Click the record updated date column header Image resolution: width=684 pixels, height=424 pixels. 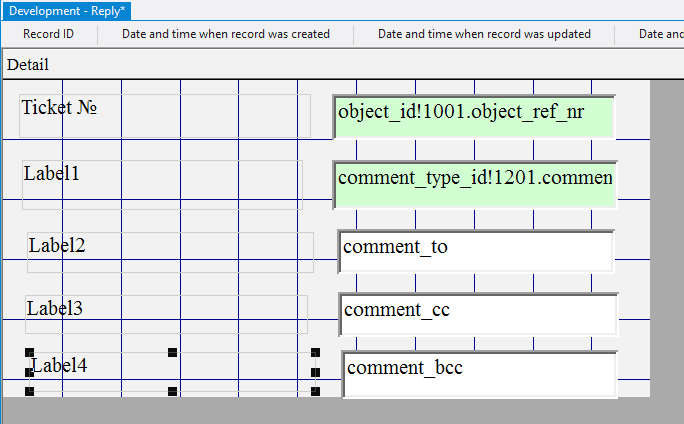tap(483, 34)
